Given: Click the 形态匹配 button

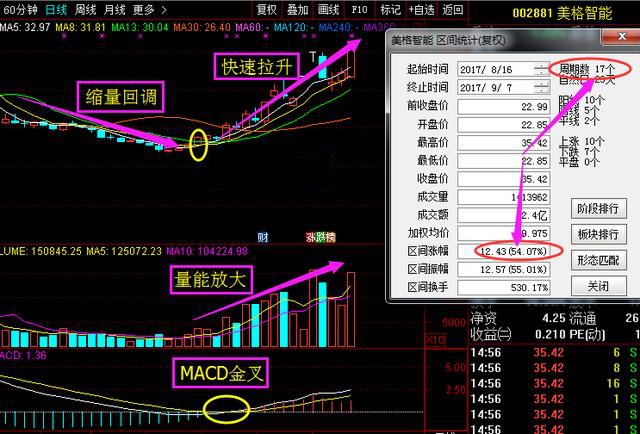Looking at the screenshot, I should click(598, 260).
